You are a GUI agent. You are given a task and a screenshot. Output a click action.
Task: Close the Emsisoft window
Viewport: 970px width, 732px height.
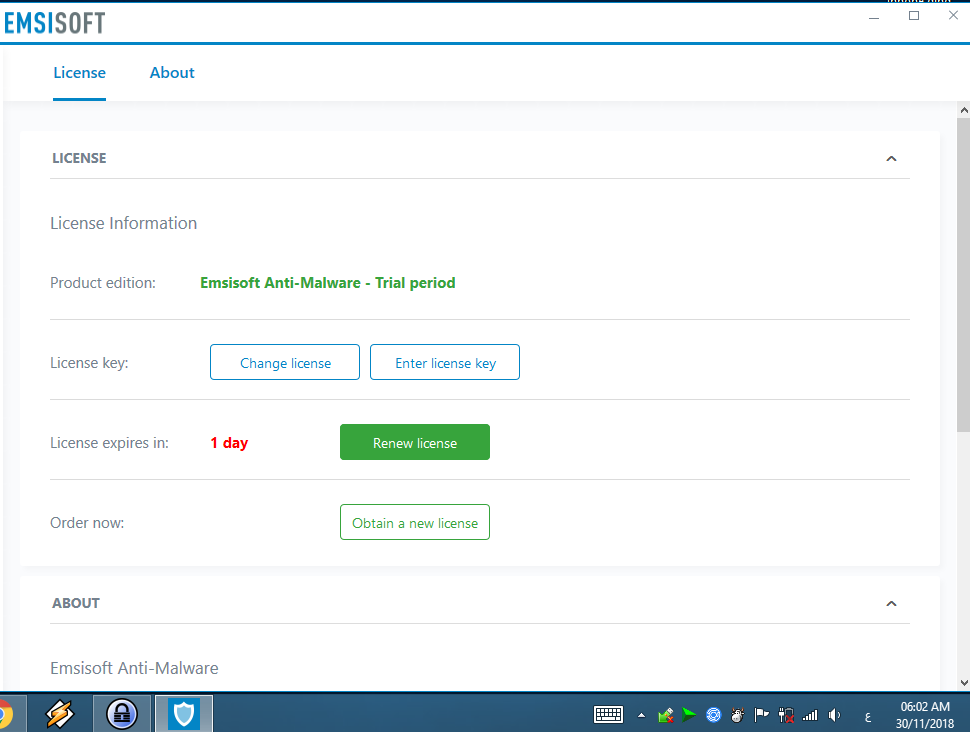point(953,15)
